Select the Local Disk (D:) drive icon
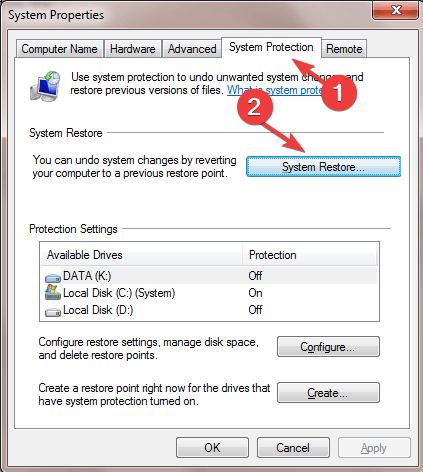 53,312
